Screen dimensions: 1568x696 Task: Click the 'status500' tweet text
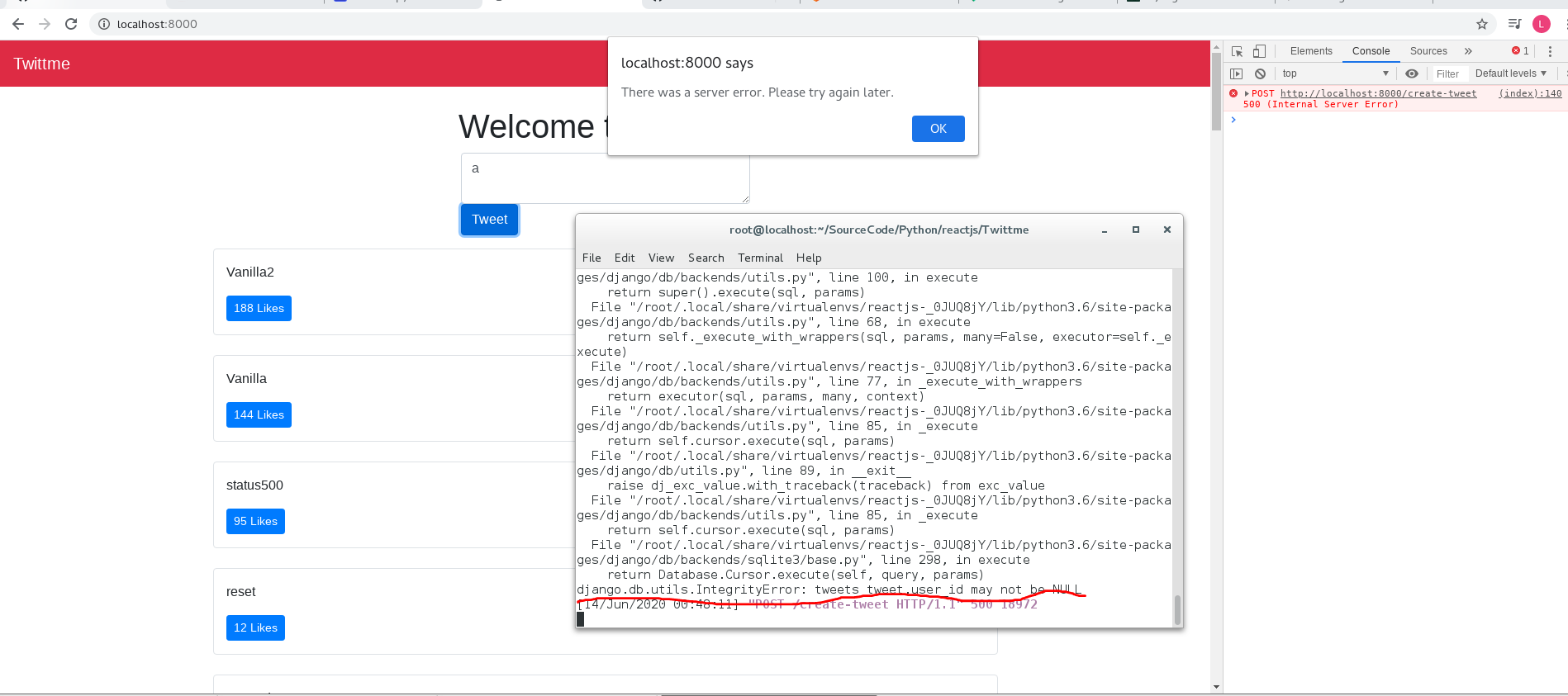point(254,485)
